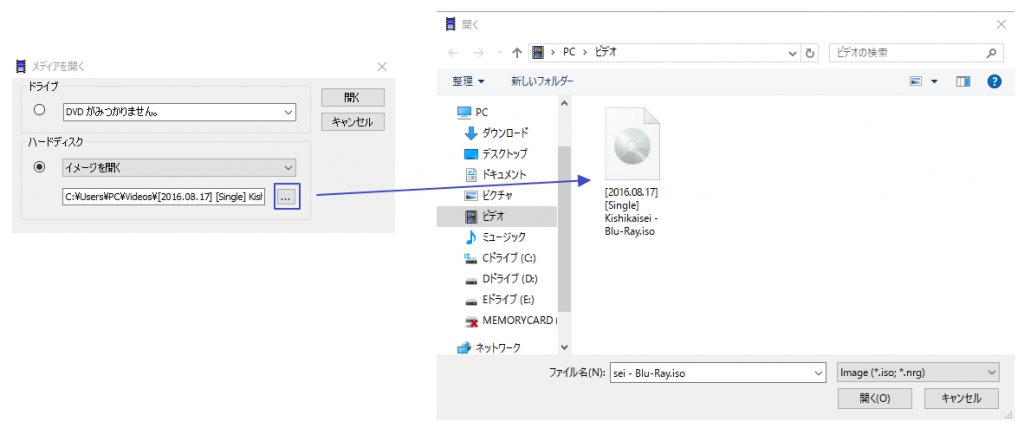Change view layout icon in file dialog
1024x428 pixels.
pyautogui.click(x=917, y=81)
